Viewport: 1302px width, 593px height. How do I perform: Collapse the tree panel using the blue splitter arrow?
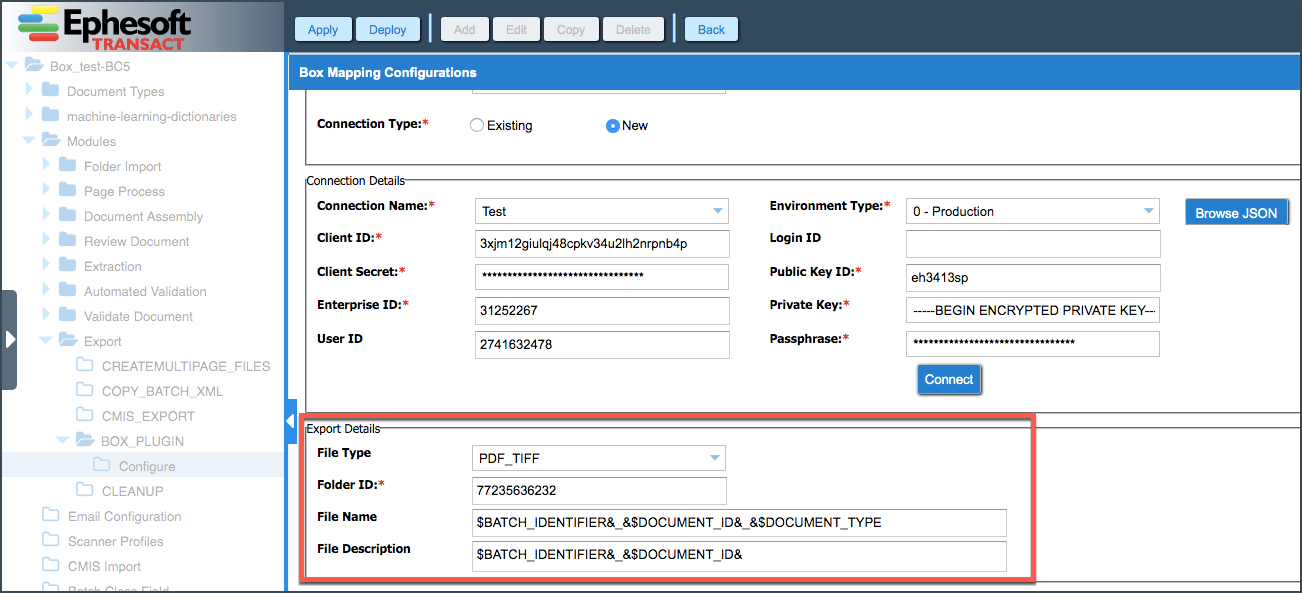pyautogui.click(x=291, y=421)
